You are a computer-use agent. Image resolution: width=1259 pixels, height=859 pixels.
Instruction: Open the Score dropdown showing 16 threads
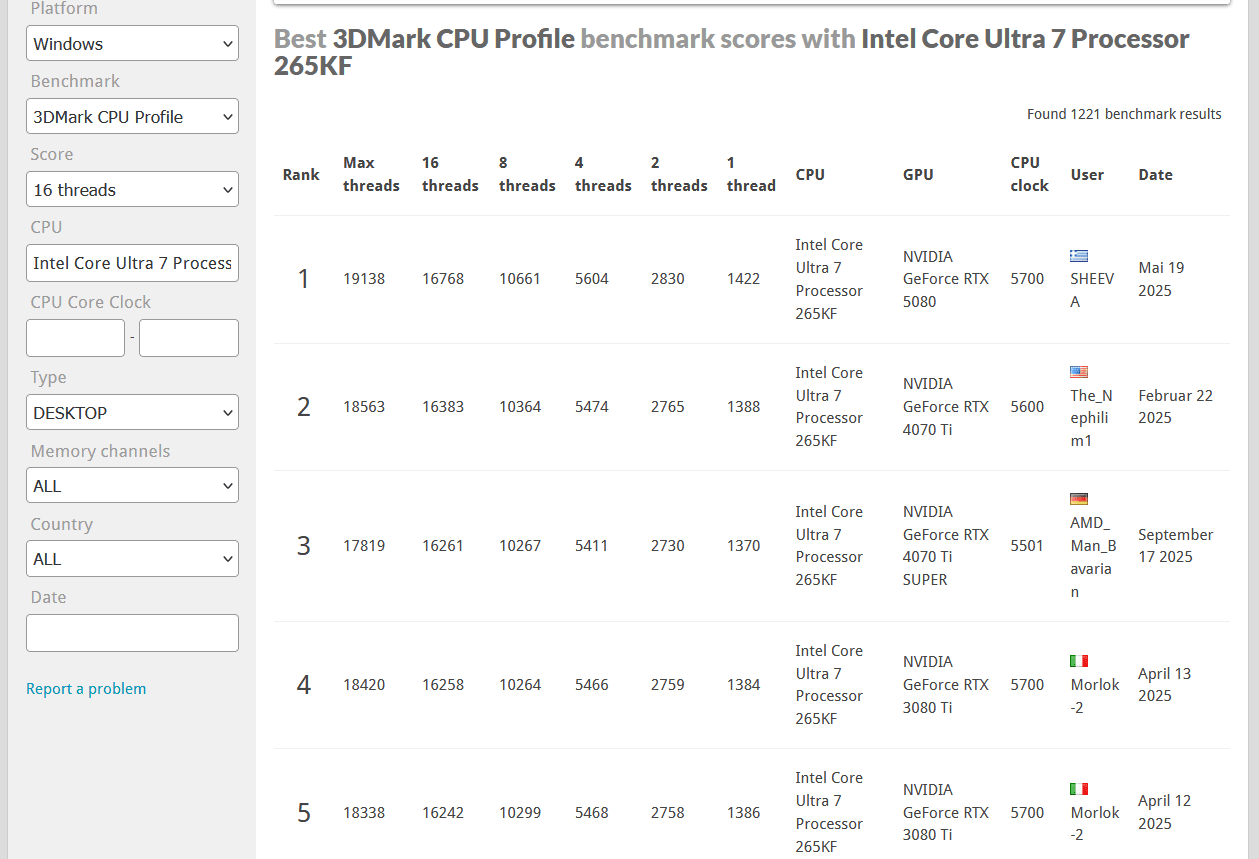pyautogui.click(x=132, y=190)
